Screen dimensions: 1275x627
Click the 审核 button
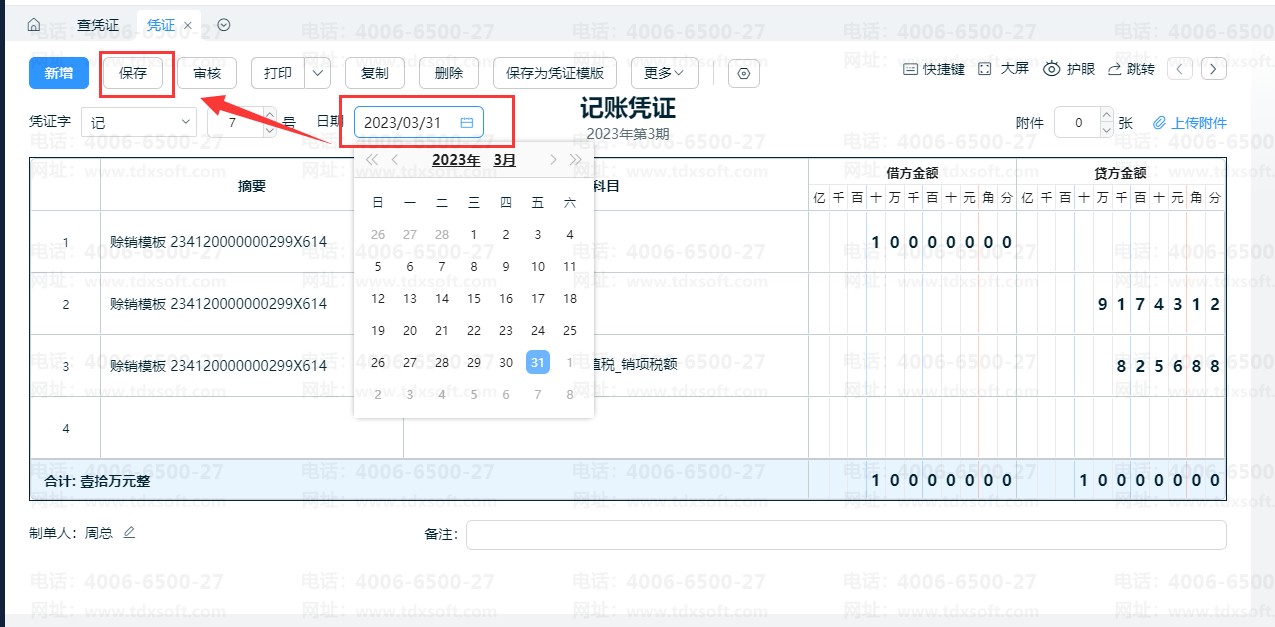(x=207, y=73)
